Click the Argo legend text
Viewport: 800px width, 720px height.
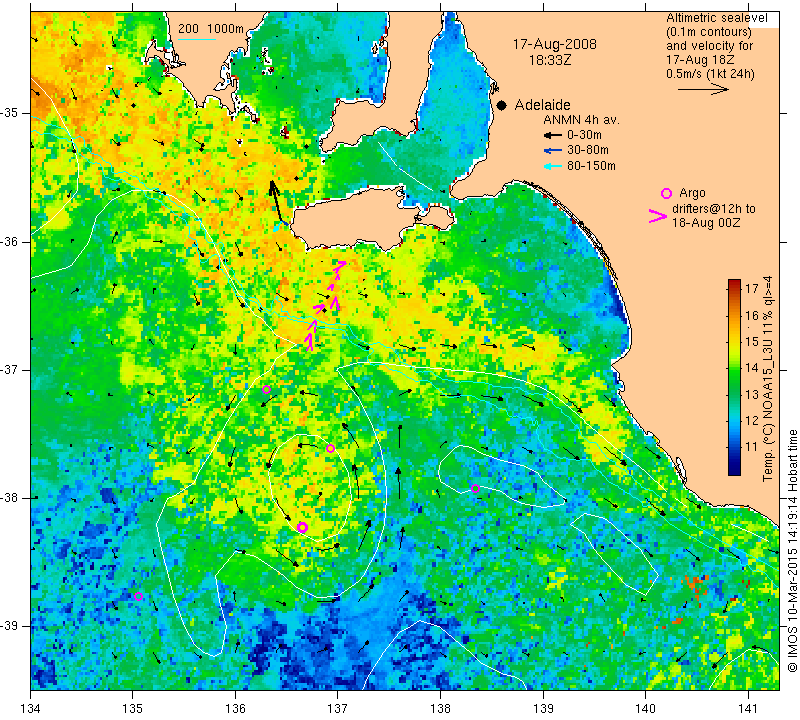[x=692, y=193]
